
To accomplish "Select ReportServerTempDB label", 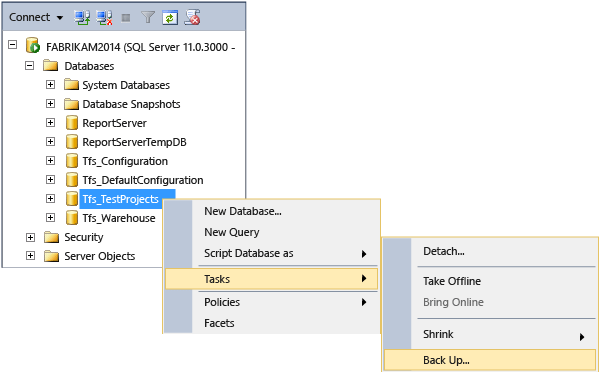I will pos(134,142).
